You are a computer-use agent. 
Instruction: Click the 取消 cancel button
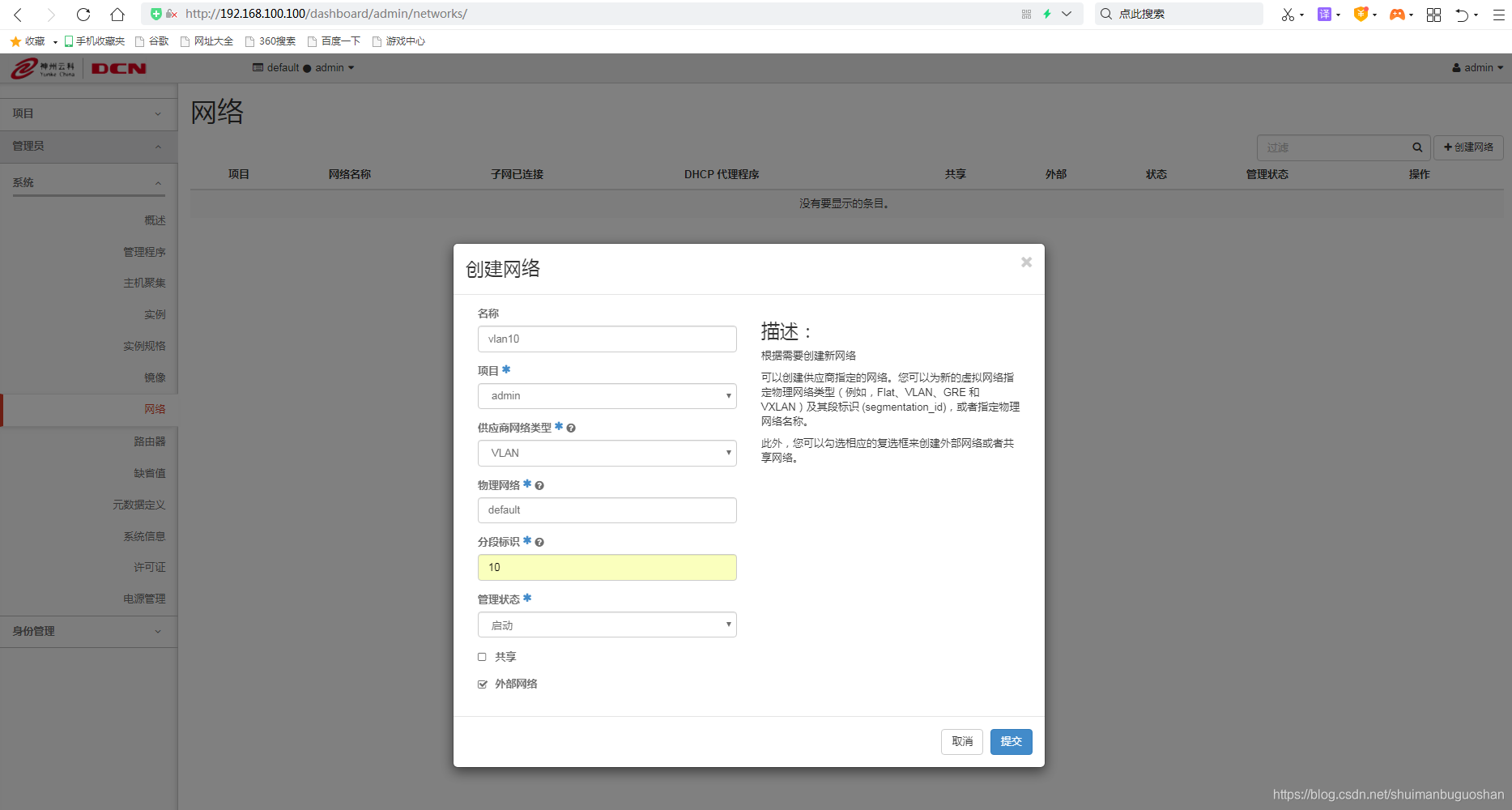[961, 741]
